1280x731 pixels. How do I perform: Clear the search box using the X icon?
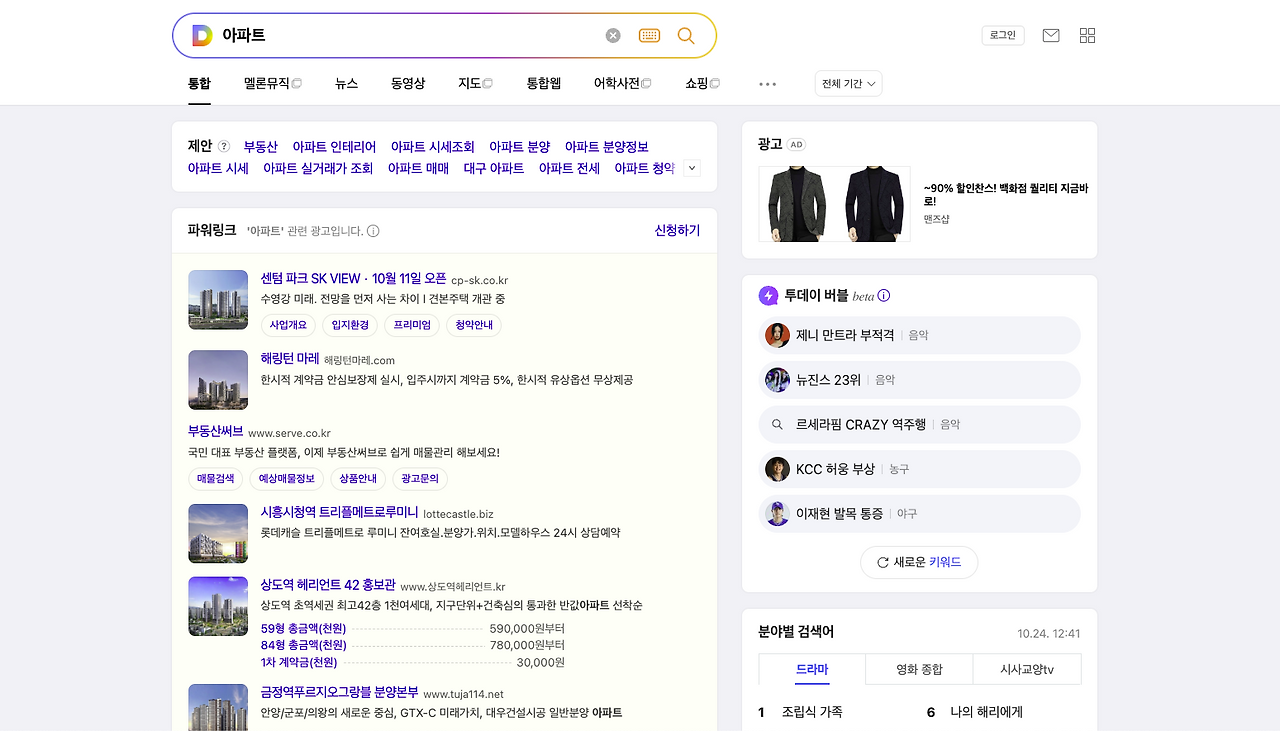tap(612, 35)
